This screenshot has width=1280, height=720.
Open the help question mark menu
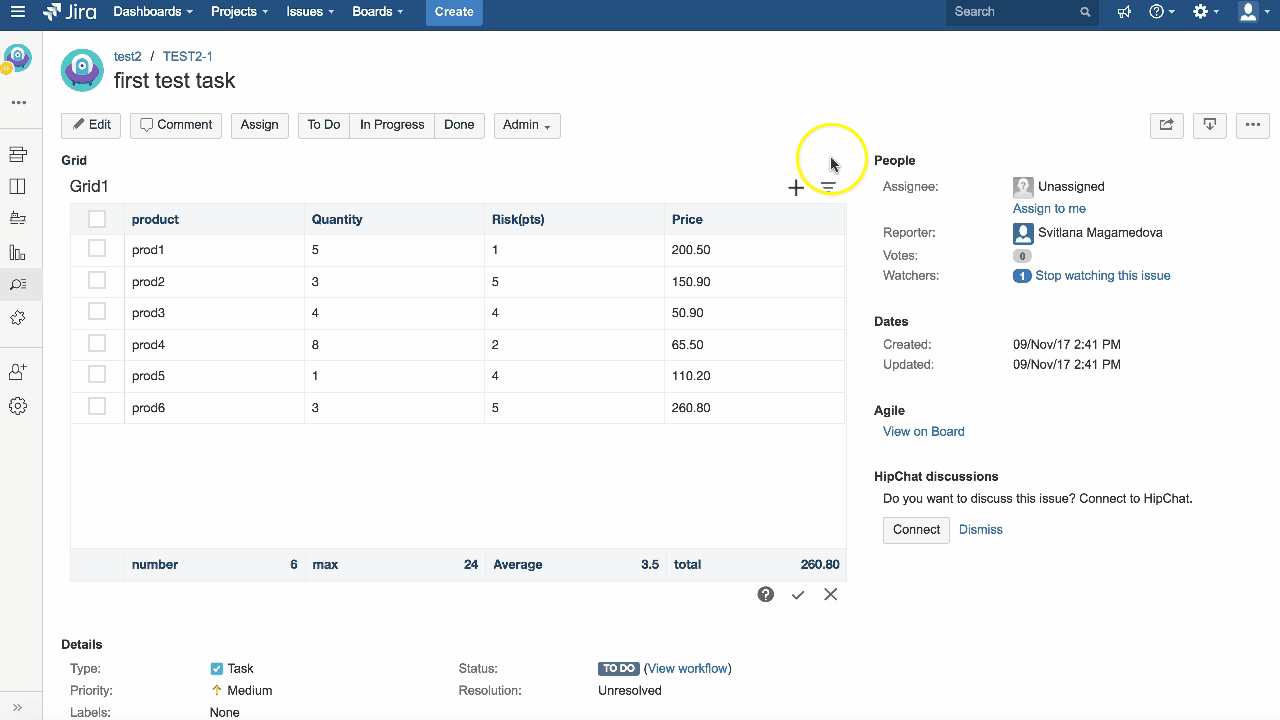tap(1162, 12)
